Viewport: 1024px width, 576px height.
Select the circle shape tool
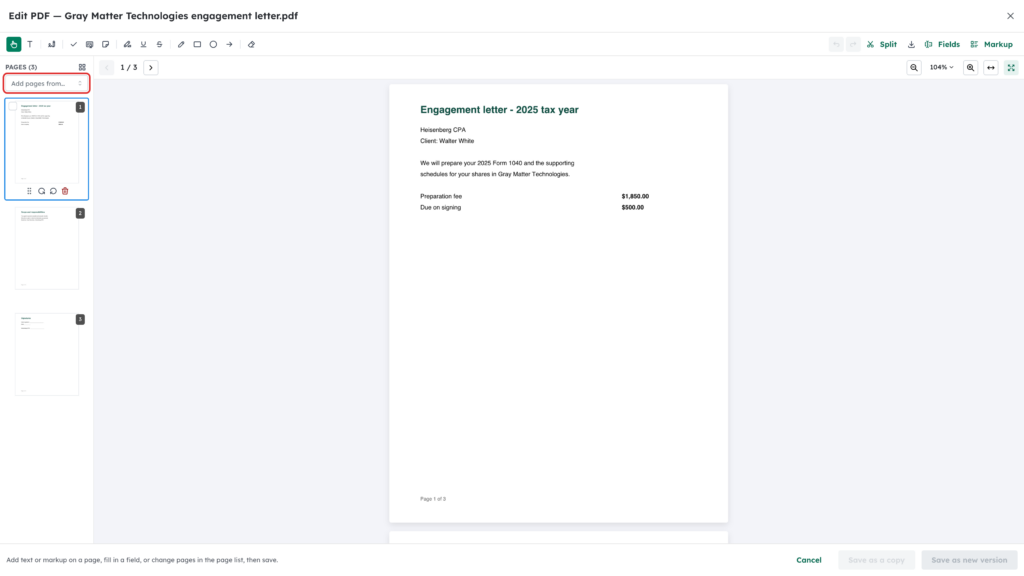pos(214,44)
